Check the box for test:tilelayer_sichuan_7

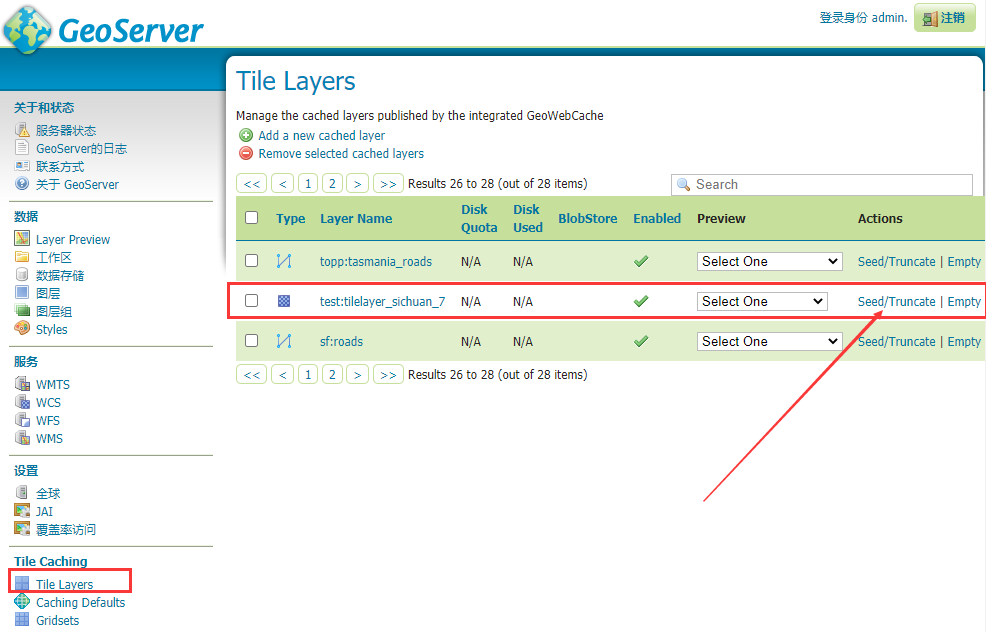pyautogui.click(x=252, y=301)
